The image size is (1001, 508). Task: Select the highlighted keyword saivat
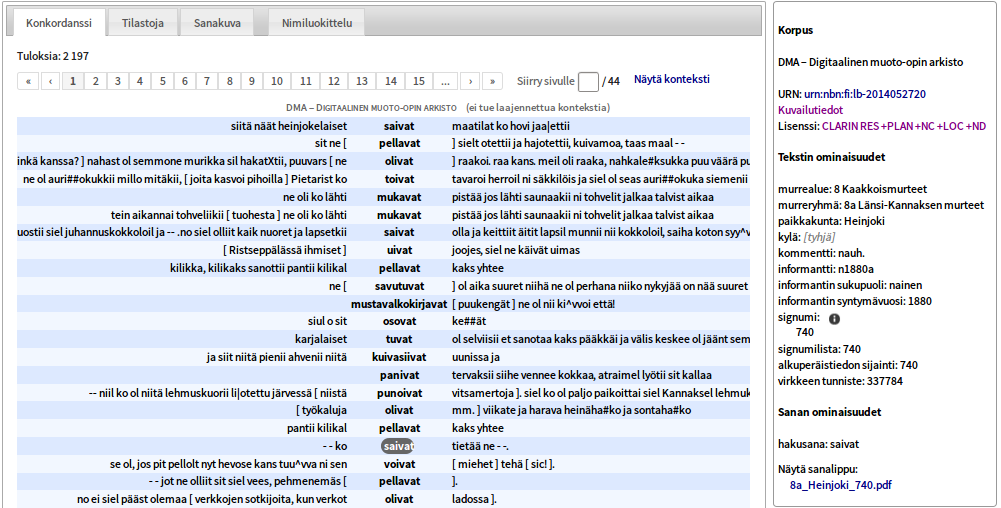coord(398,446)
